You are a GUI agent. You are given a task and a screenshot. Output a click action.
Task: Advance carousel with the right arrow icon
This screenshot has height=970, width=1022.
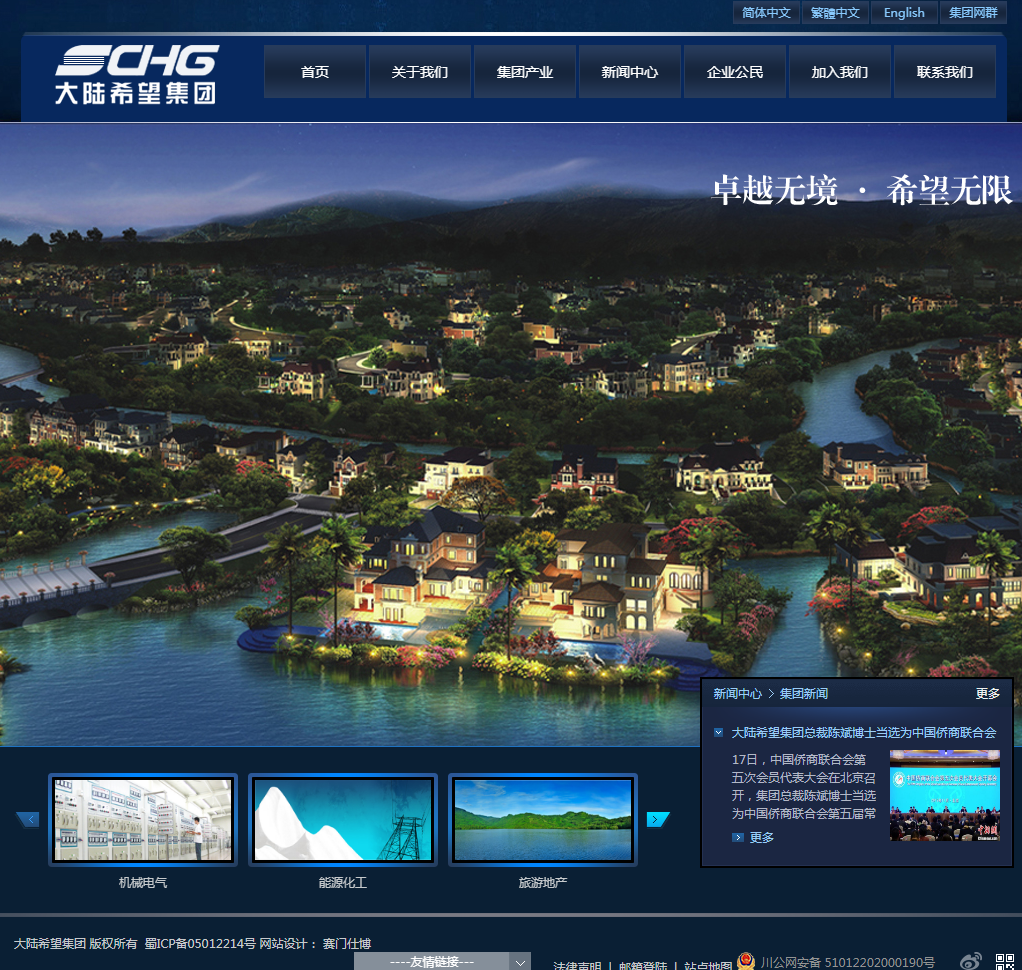(x=657, y=820)
